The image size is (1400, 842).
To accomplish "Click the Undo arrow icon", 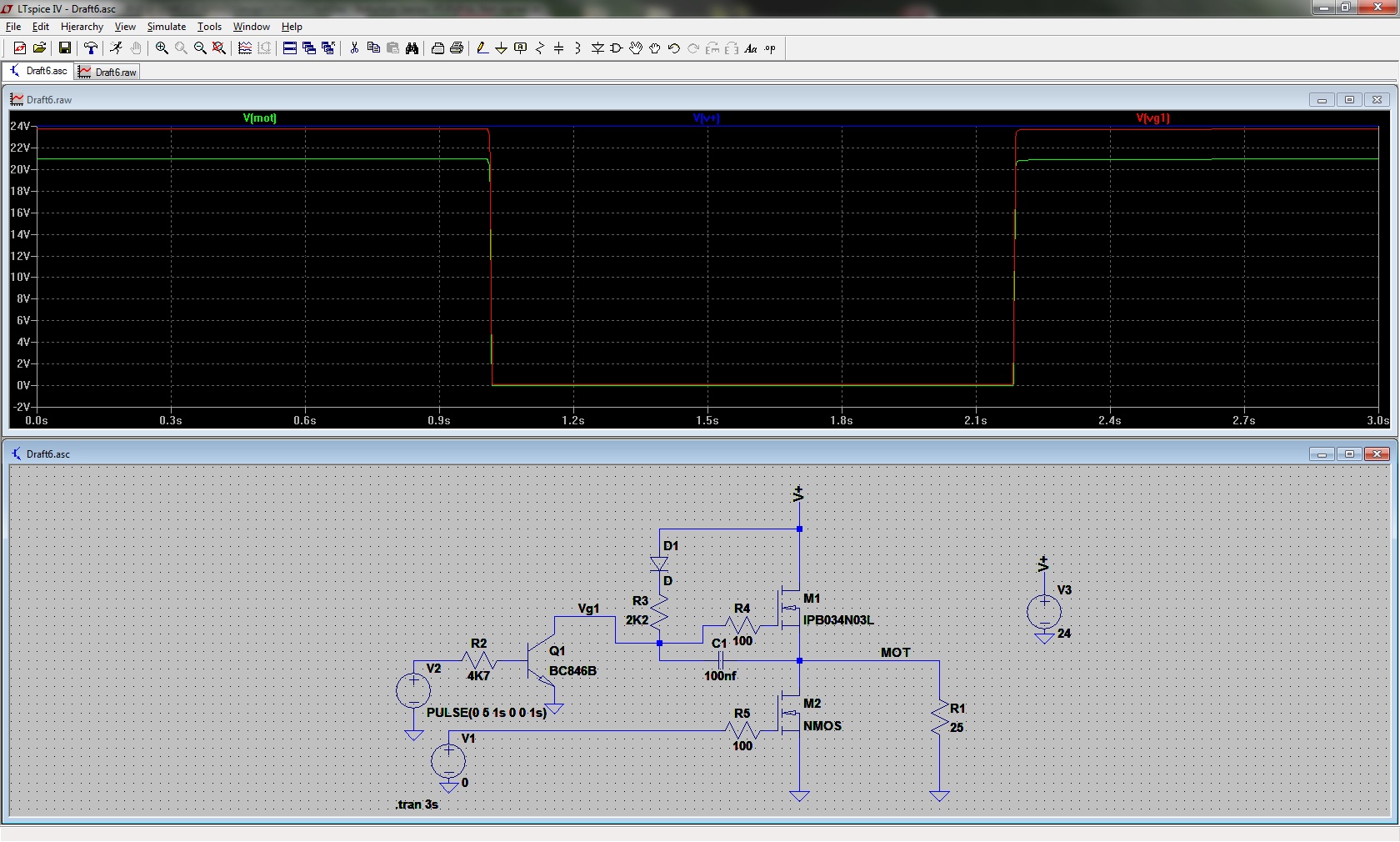I will [674, 48].
